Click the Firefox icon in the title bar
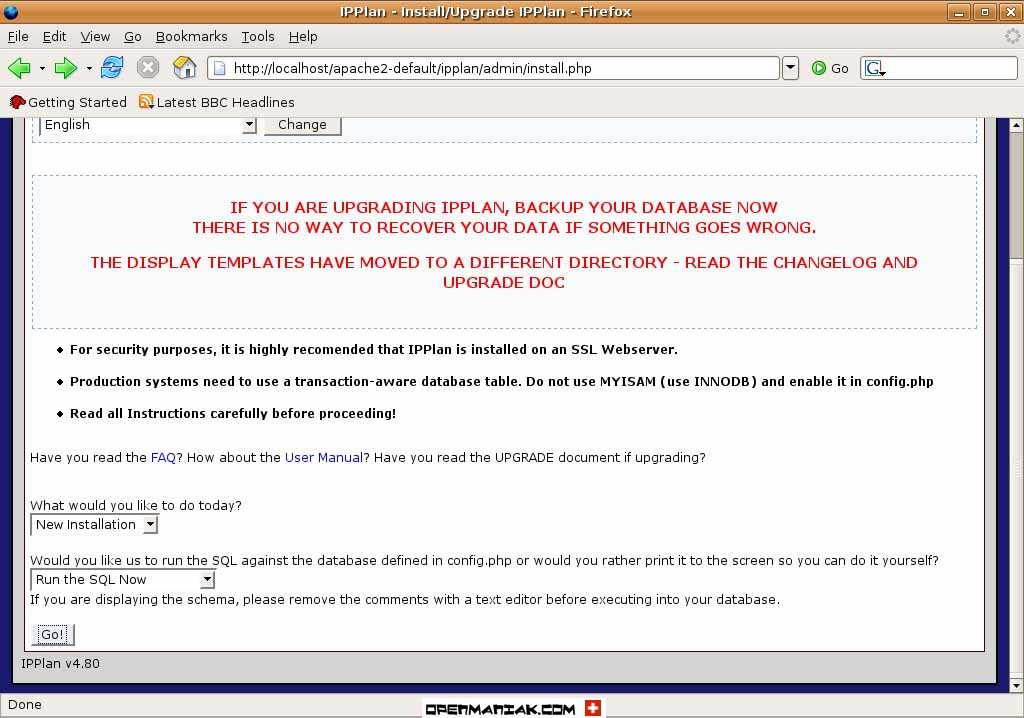 pyautogui.click(x=11, y=12)
